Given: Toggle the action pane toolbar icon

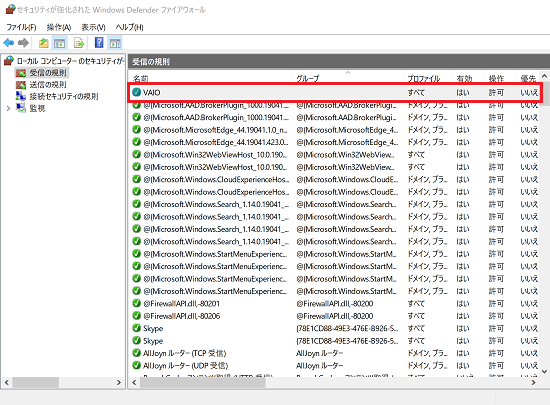Looking at the screenshot, I should [115, 43].
